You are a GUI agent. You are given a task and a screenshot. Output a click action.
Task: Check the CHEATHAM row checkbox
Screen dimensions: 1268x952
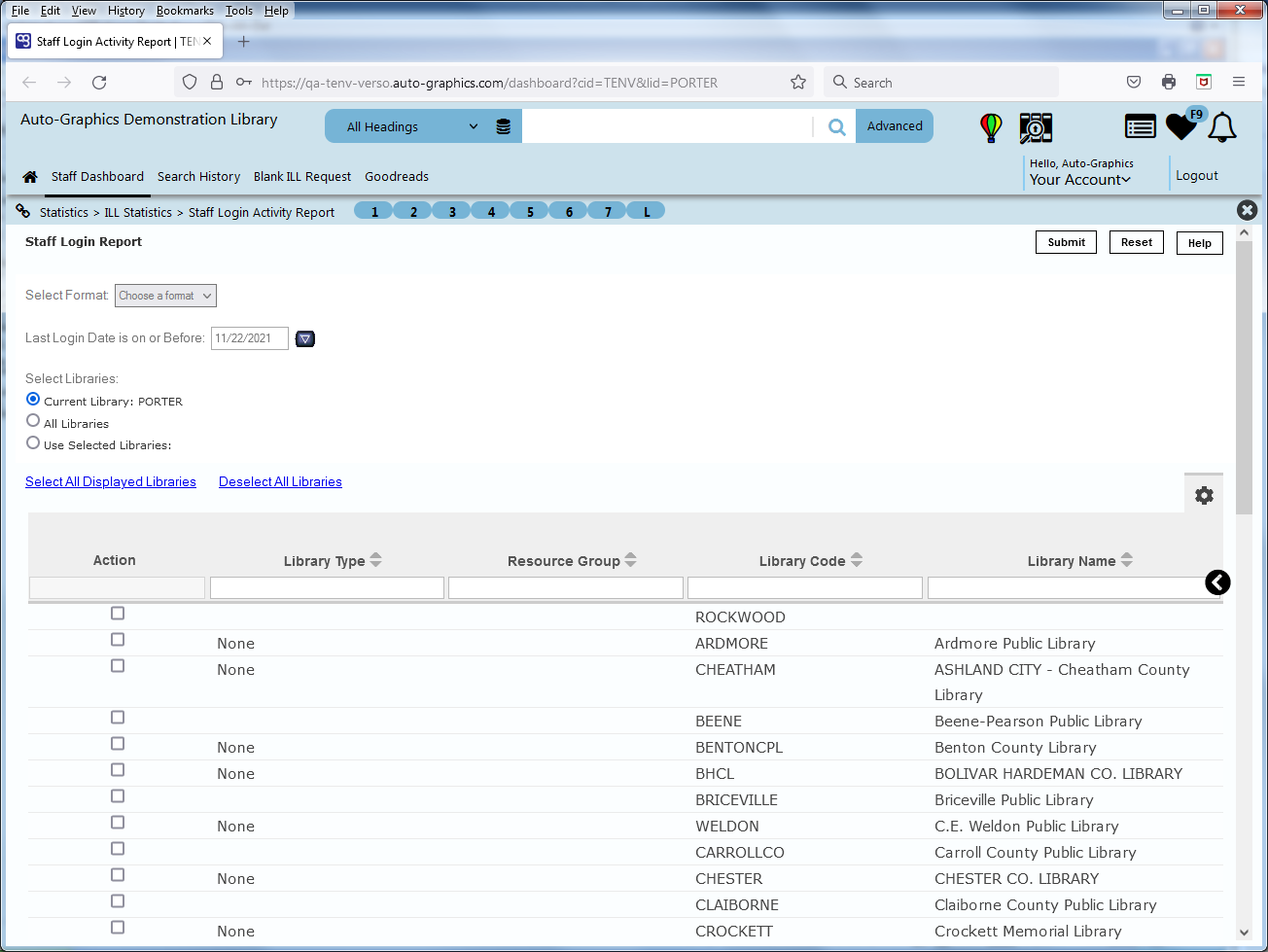(118, 666)
